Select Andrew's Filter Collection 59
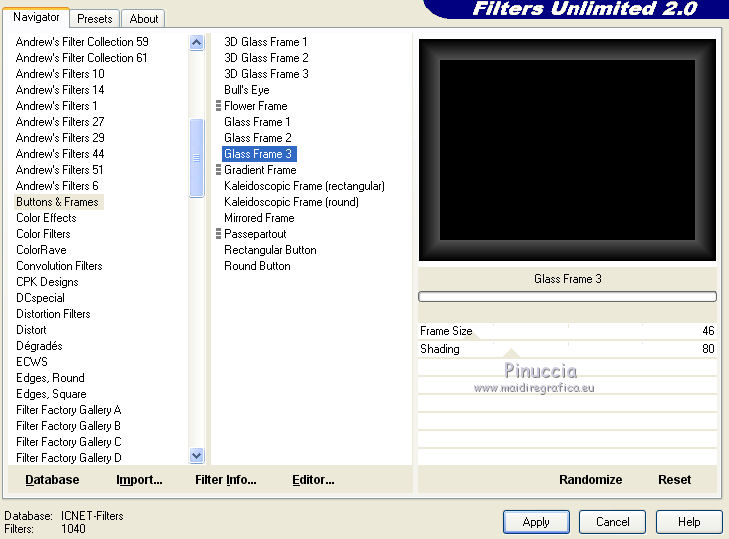 coord(82,42)
